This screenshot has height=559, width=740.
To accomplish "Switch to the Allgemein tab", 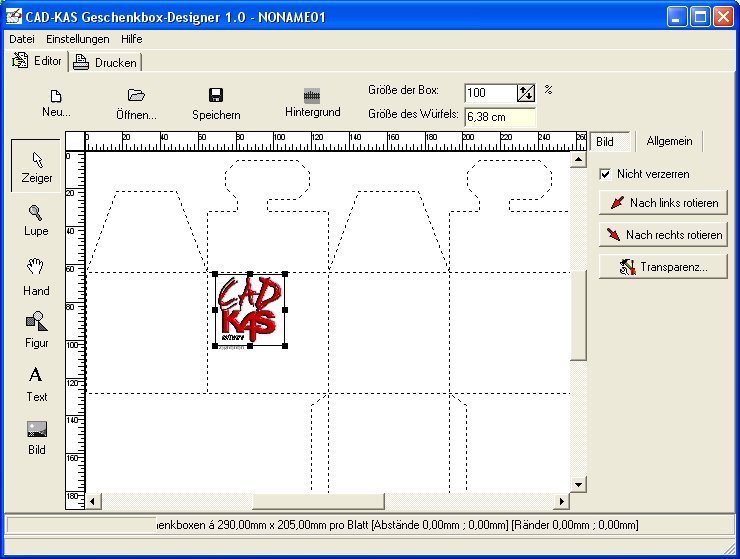I will click(669, 141).
